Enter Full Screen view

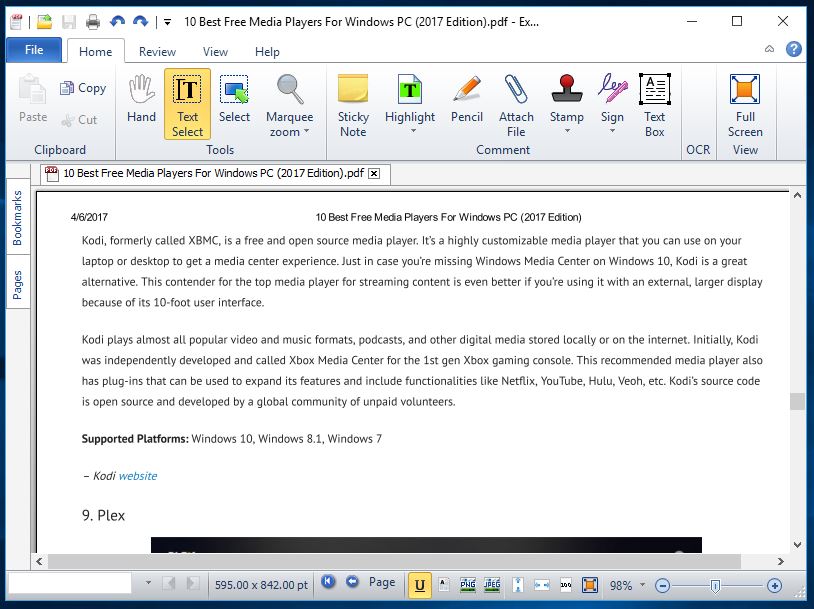745,103
